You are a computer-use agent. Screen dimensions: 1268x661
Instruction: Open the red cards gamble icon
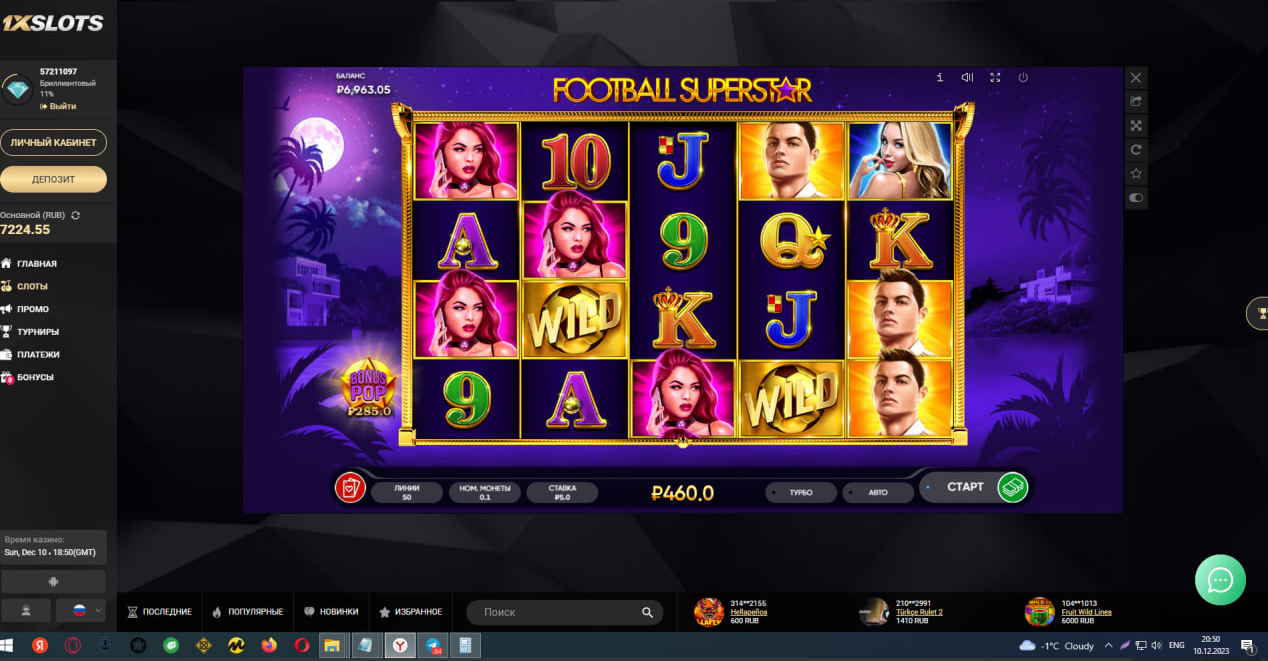tap(349, 487)
